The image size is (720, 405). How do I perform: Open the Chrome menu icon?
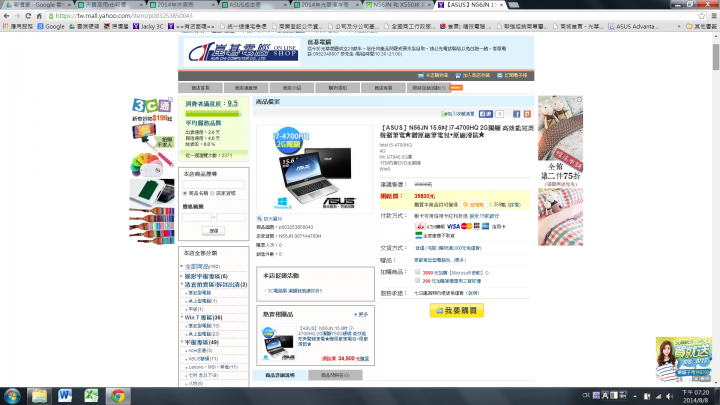[x=714, y=16]
